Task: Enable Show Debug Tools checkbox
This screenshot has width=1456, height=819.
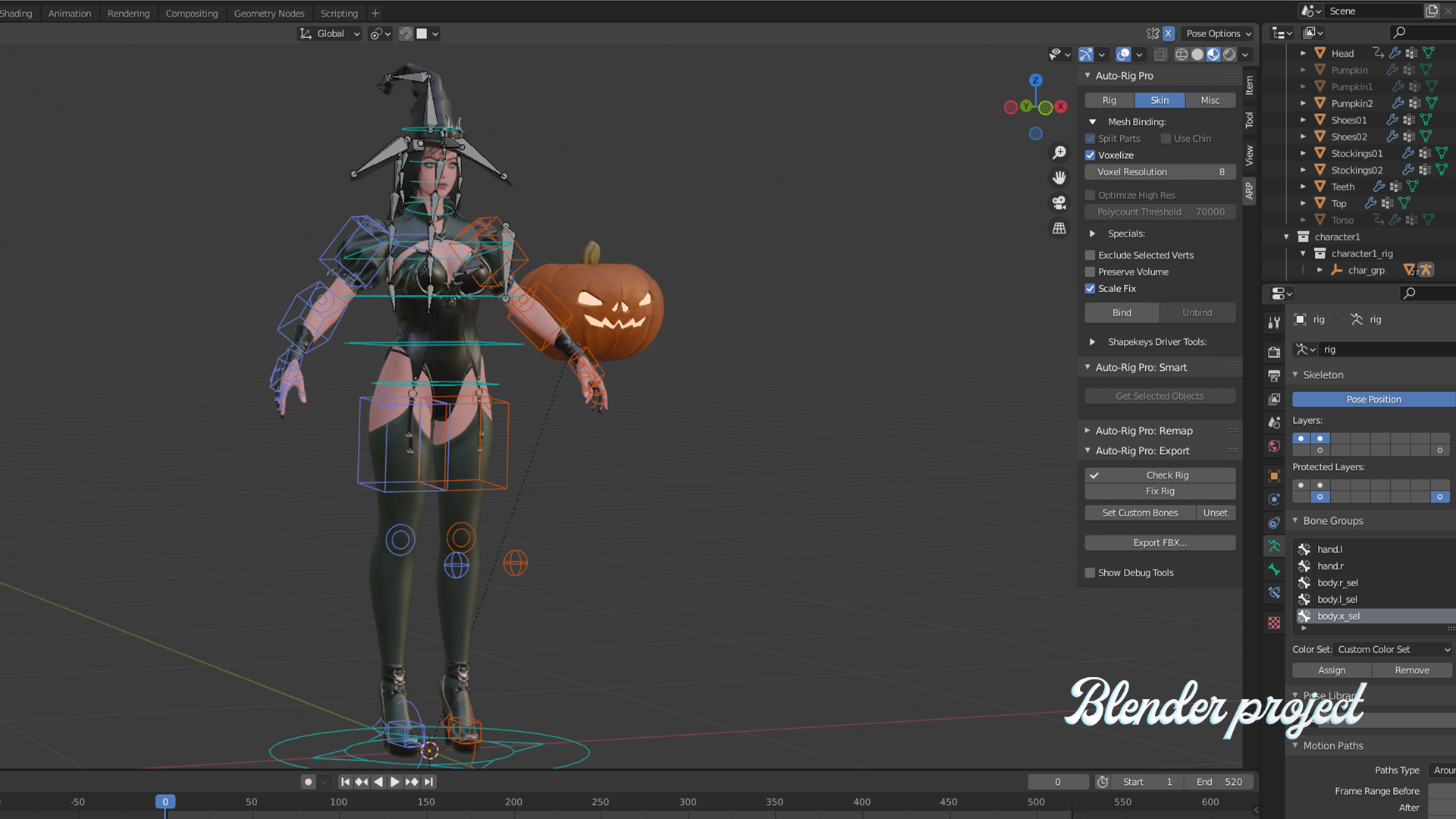Action: [x=1090, y=573]
